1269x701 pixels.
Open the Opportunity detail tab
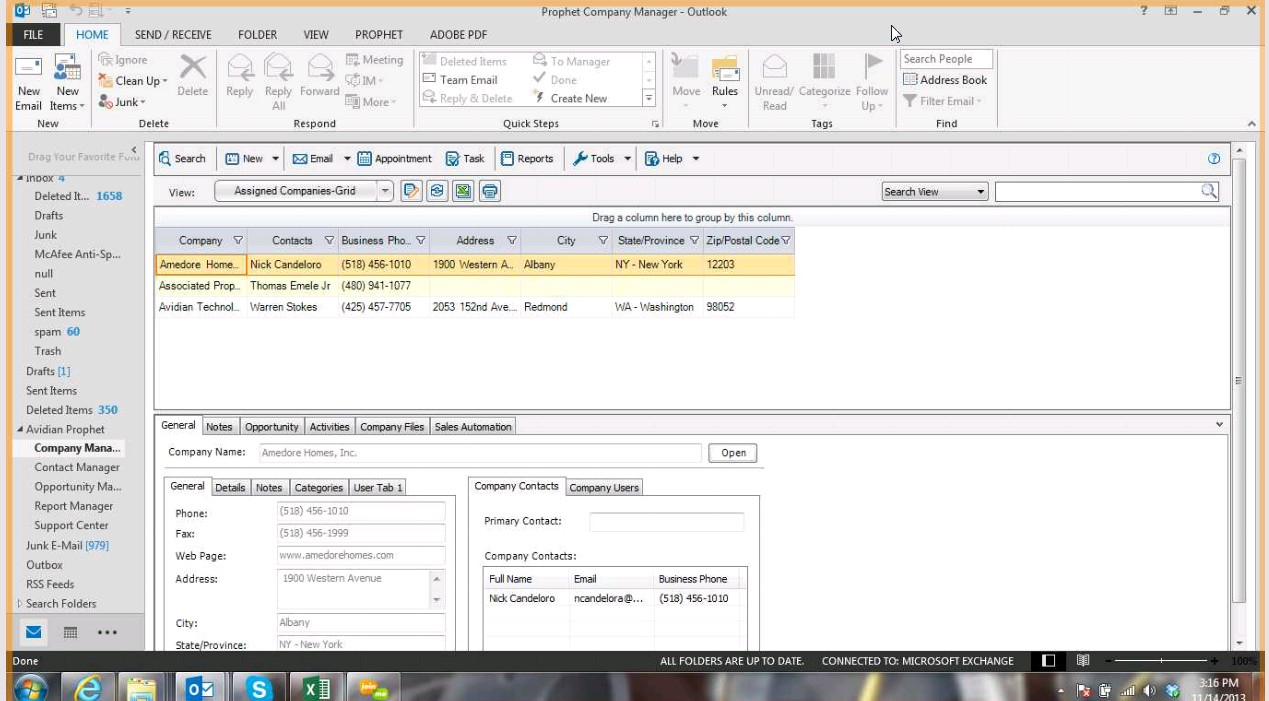click(x=272, y=427)
